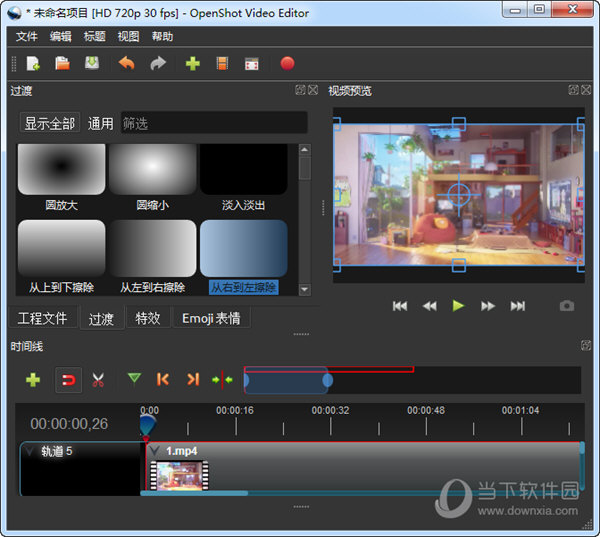Fast forward the video preview
This screenshot has height=537, width=600.
[488, 306]
